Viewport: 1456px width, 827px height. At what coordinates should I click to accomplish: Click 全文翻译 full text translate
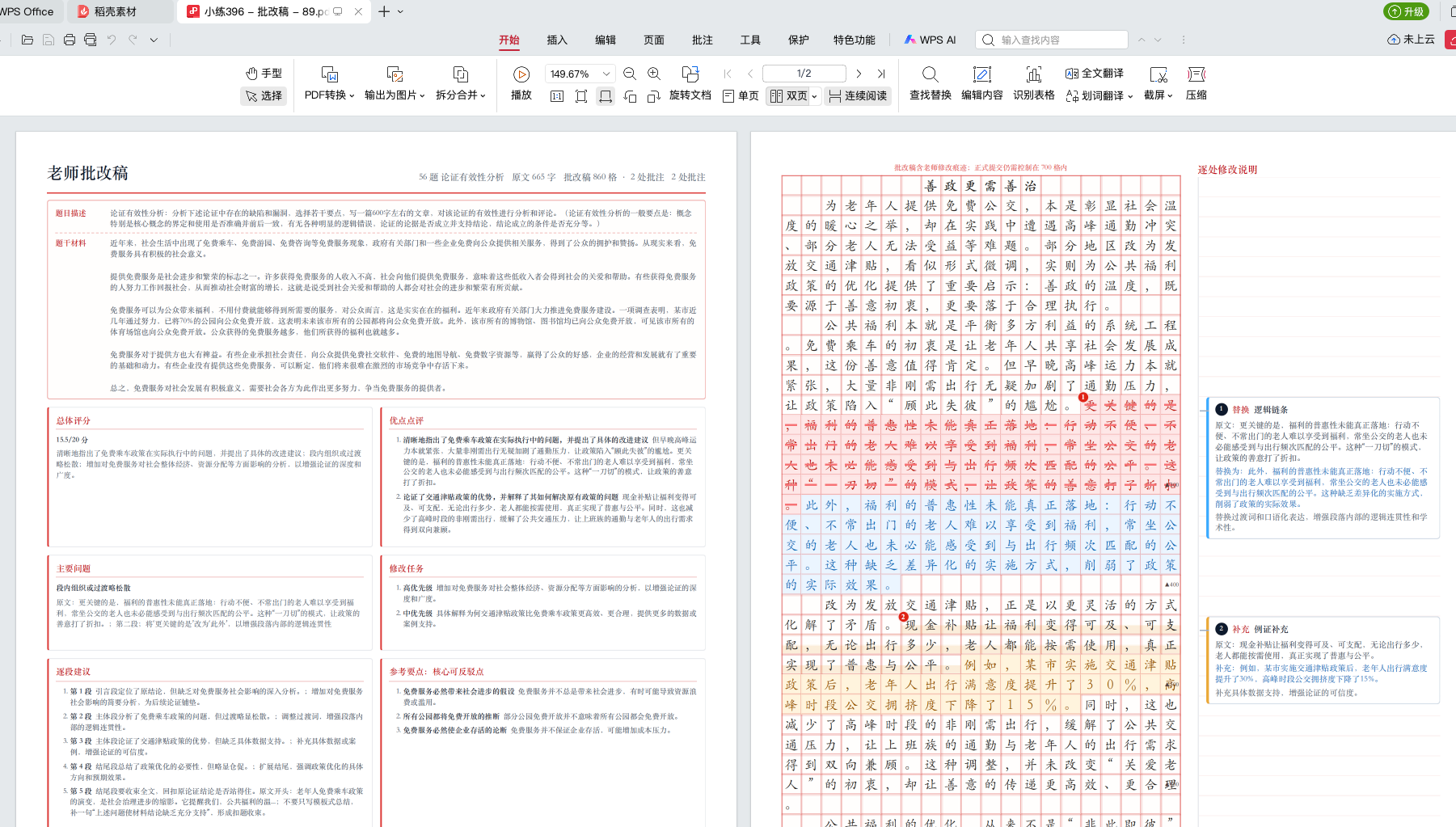(x=1095, y=74)
